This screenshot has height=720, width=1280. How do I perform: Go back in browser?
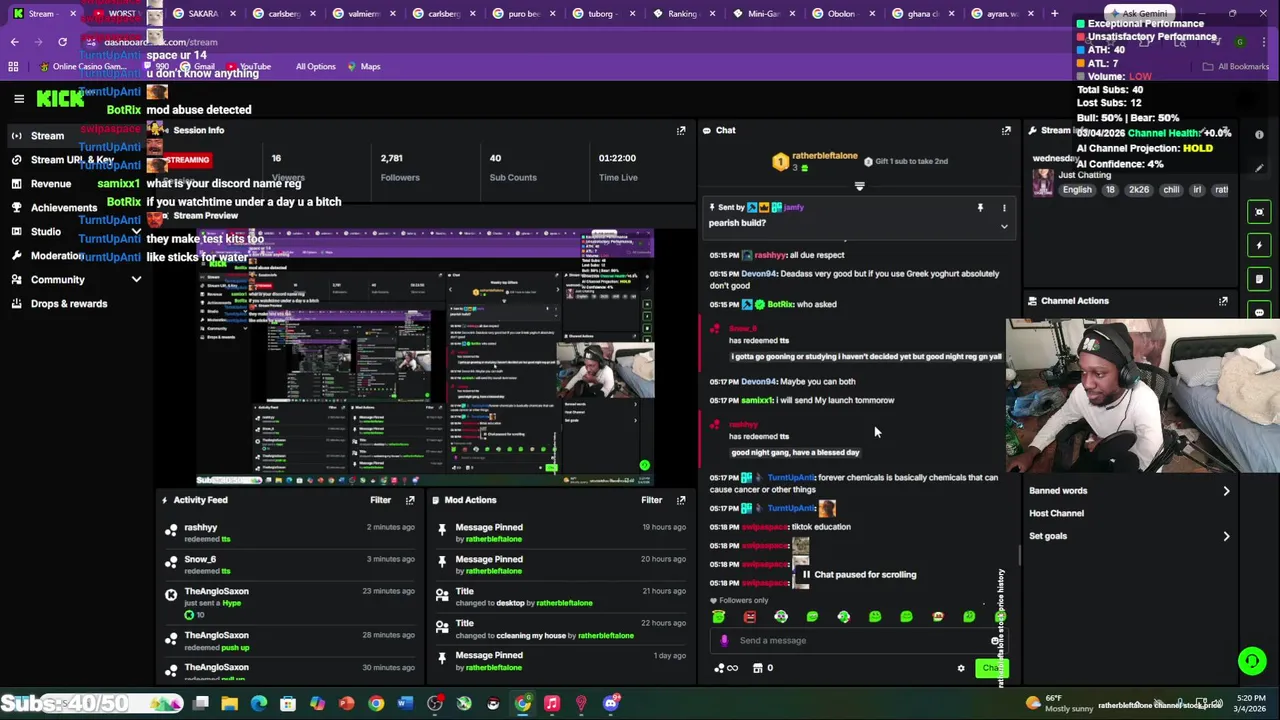[x=15, y=42]
